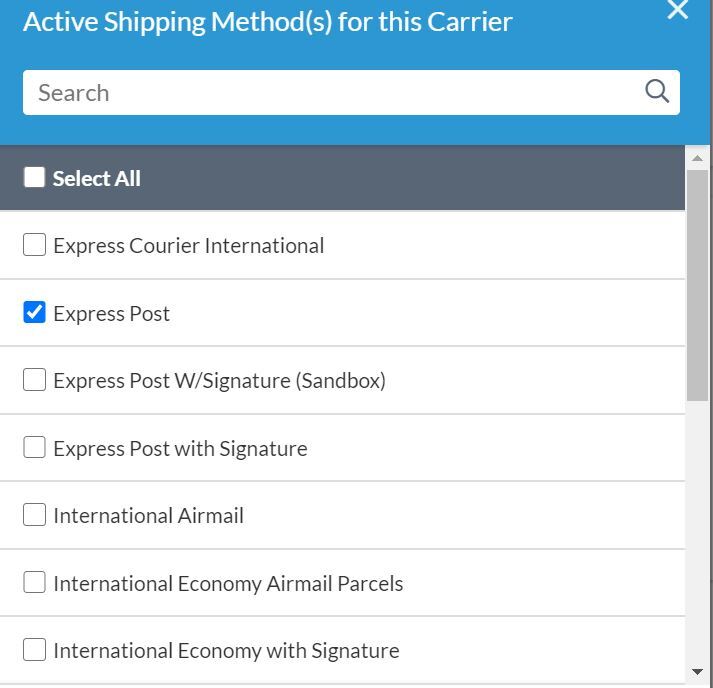Click the Express Post with Signature label
This screenshot has width=713, height=688.
180,449
